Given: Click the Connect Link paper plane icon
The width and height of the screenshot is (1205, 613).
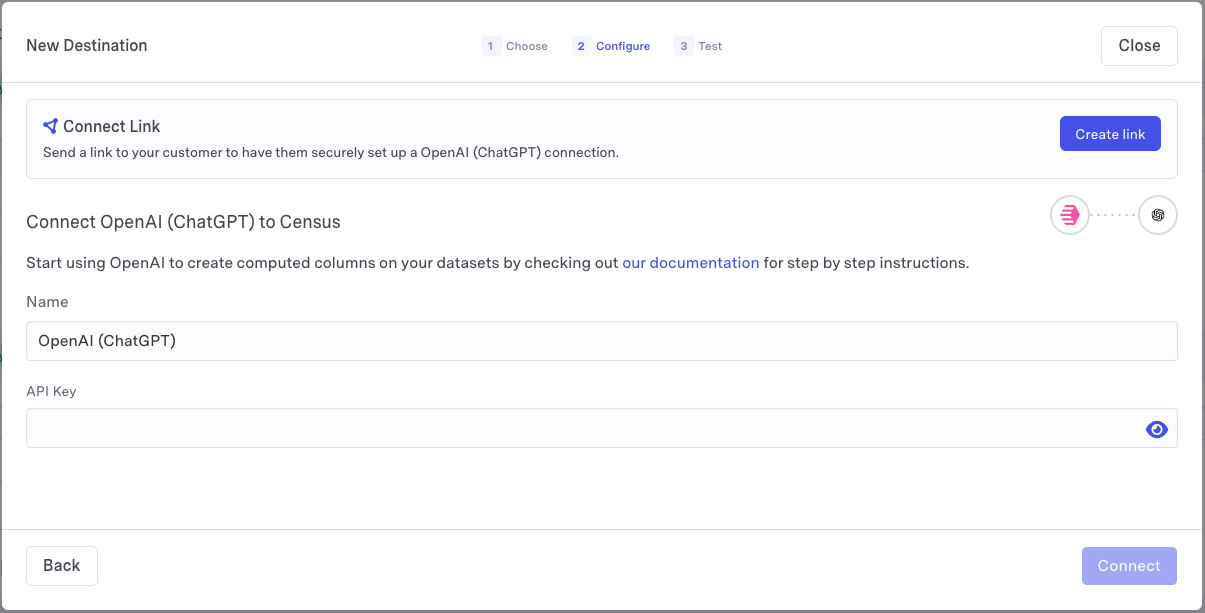Looking at the screenshot, I should coord(50,126).
